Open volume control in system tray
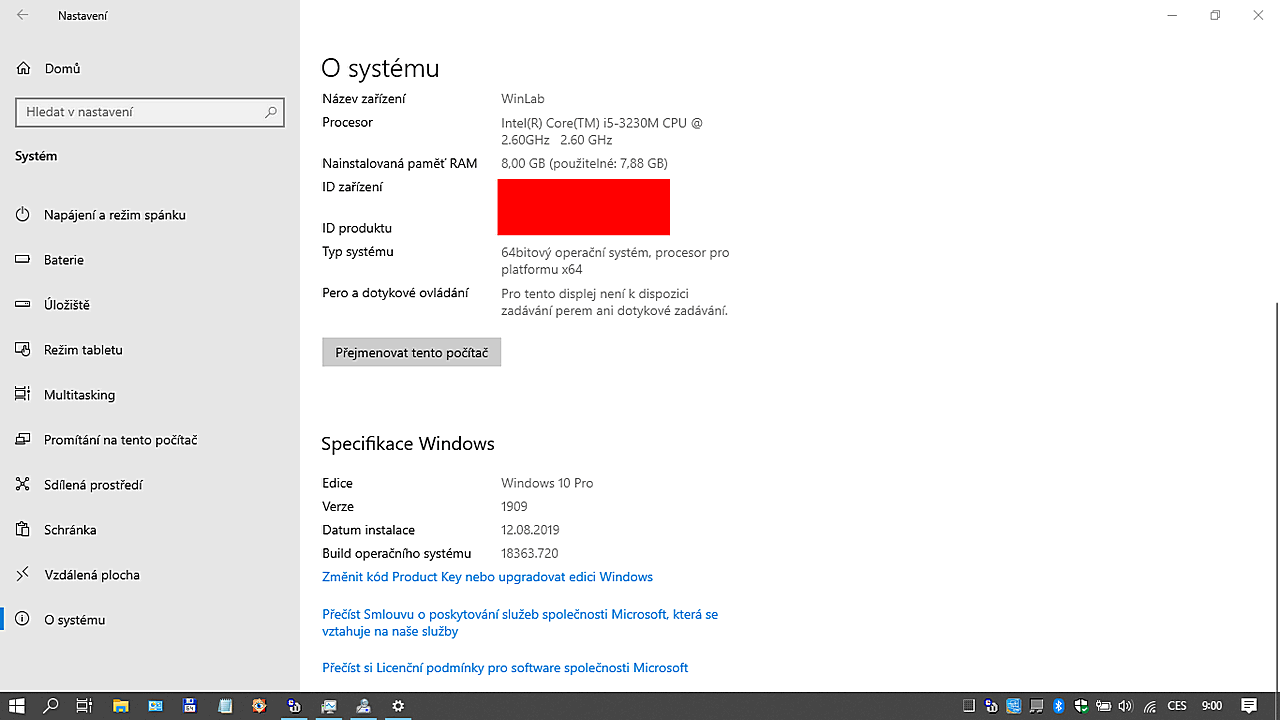Viewport: 1280px width, 720px height. click(1125, 706)
